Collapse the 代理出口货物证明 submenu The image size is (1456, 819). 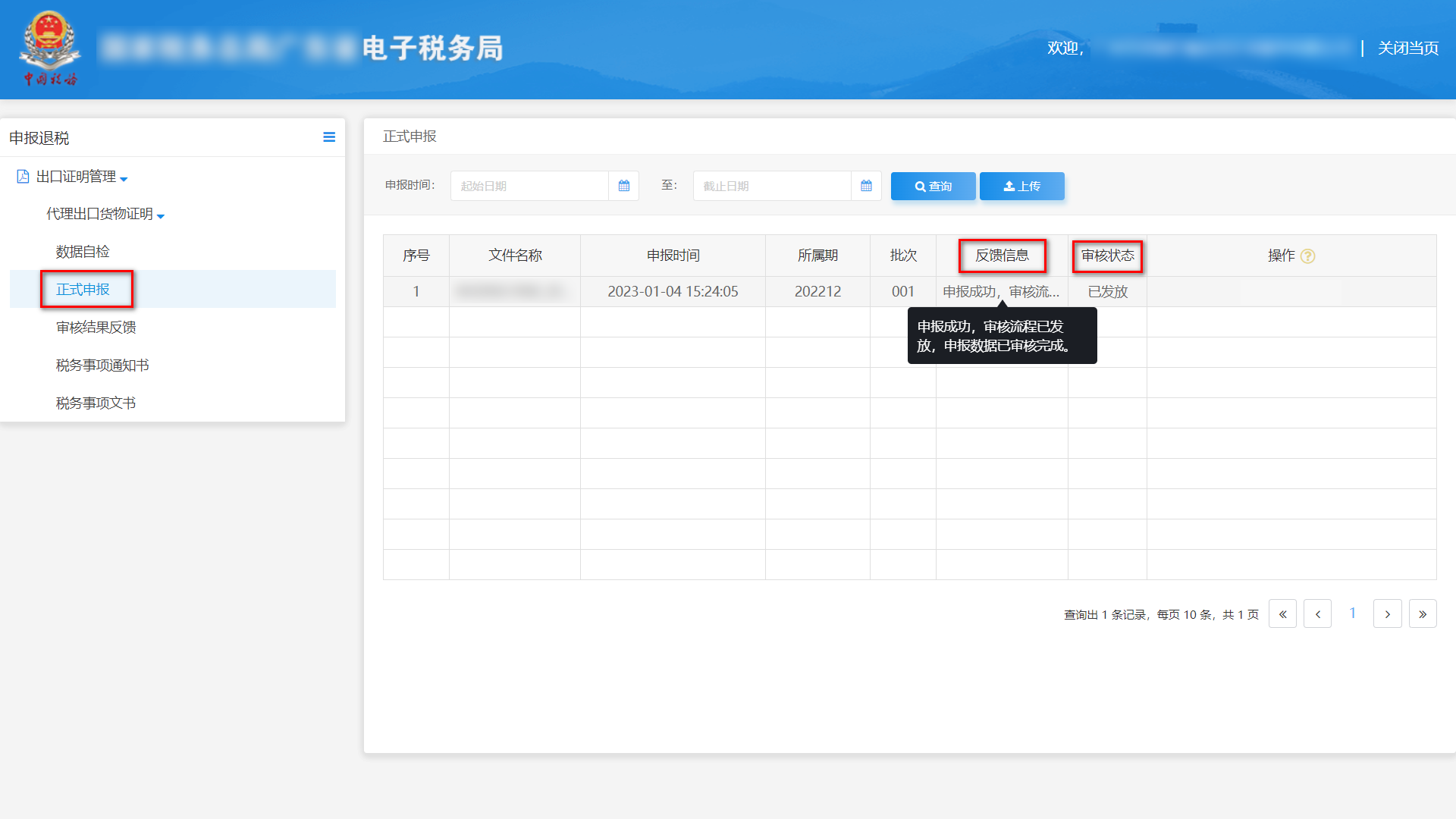105,214
